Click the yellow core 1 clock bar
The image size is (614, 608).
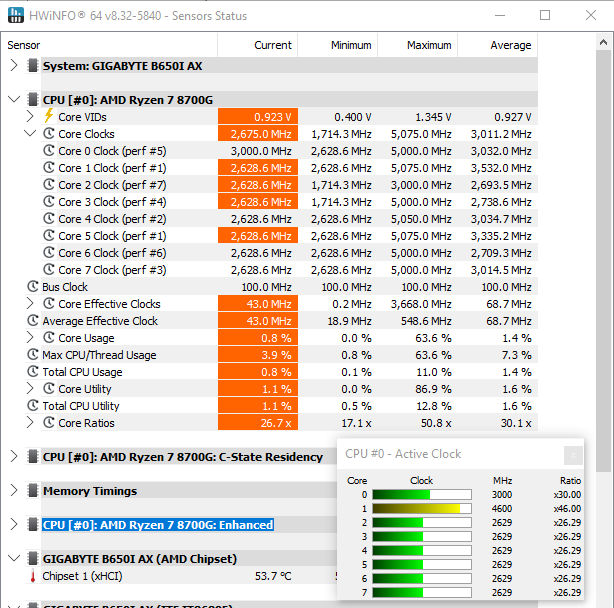tap(422, 509)
